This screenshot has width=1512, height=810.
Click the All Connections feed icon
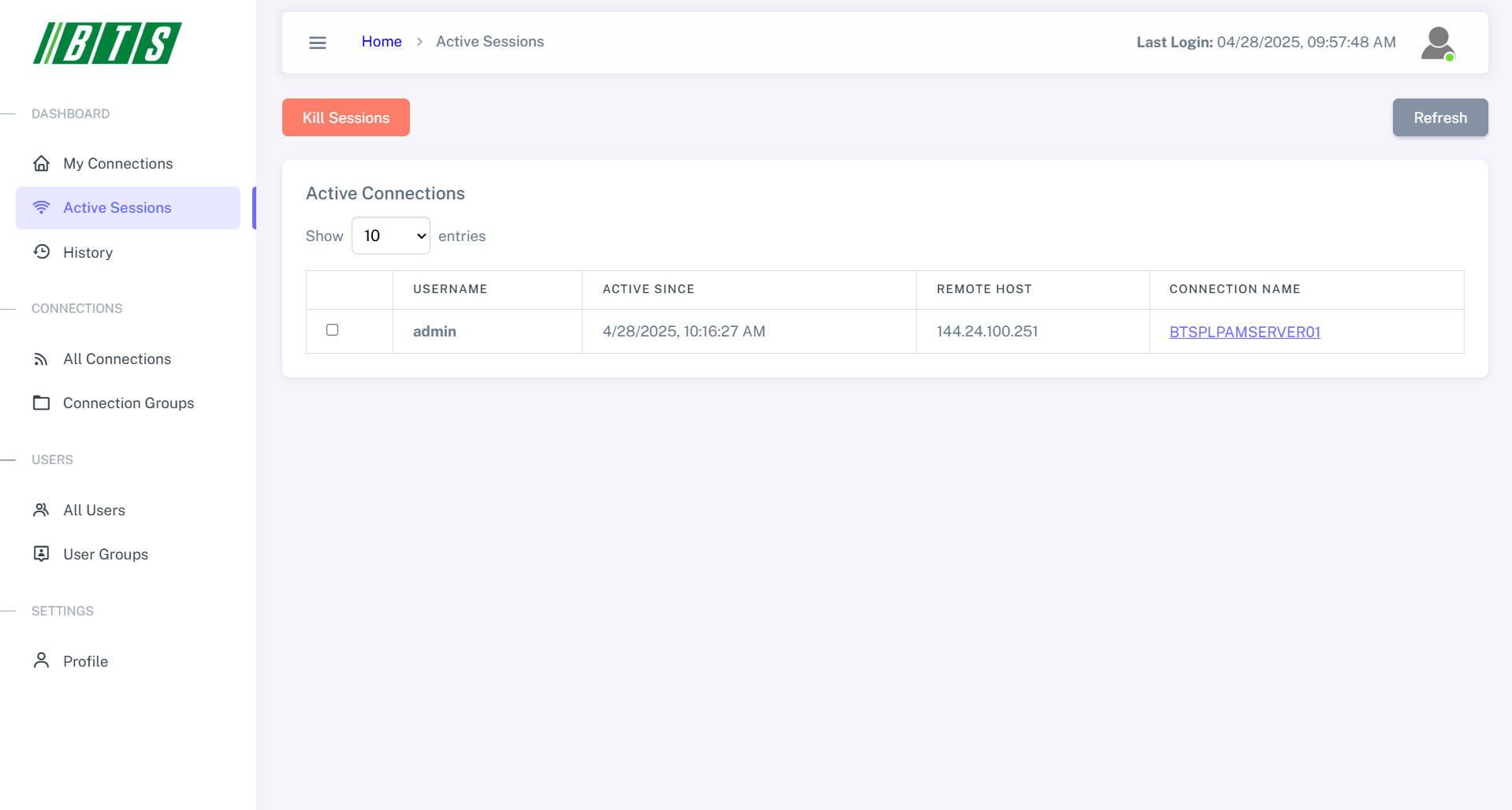[x=42, y=359]
